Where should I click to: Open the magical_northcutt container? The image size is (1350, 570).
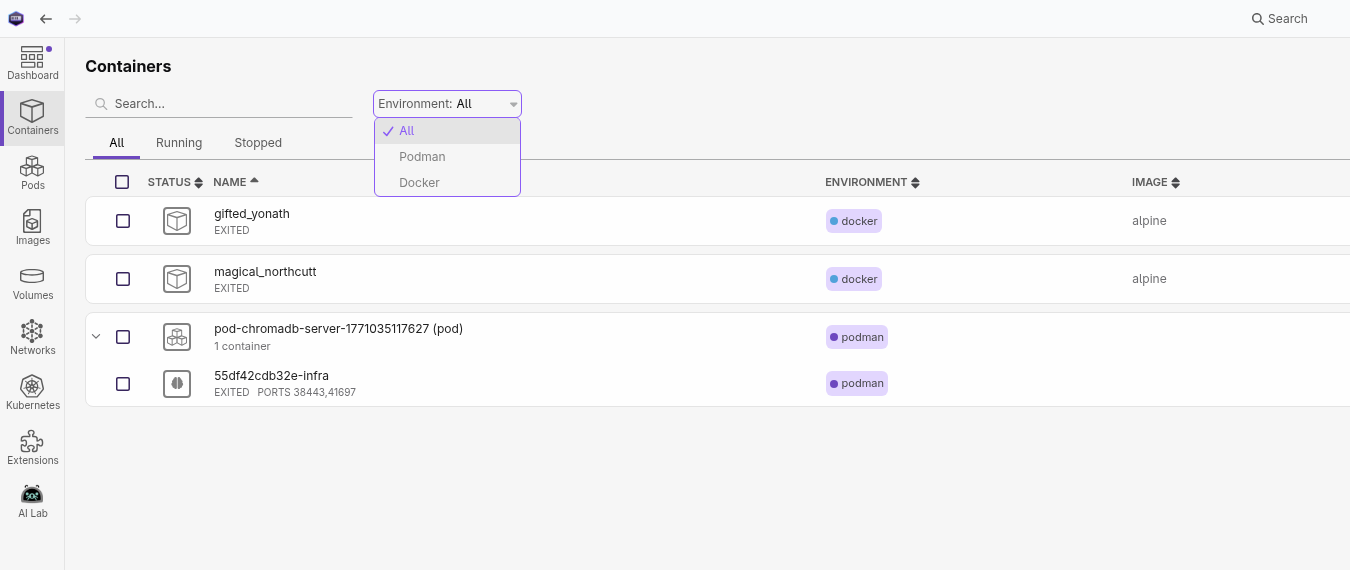pyautogui.click(x=265, y=272)
